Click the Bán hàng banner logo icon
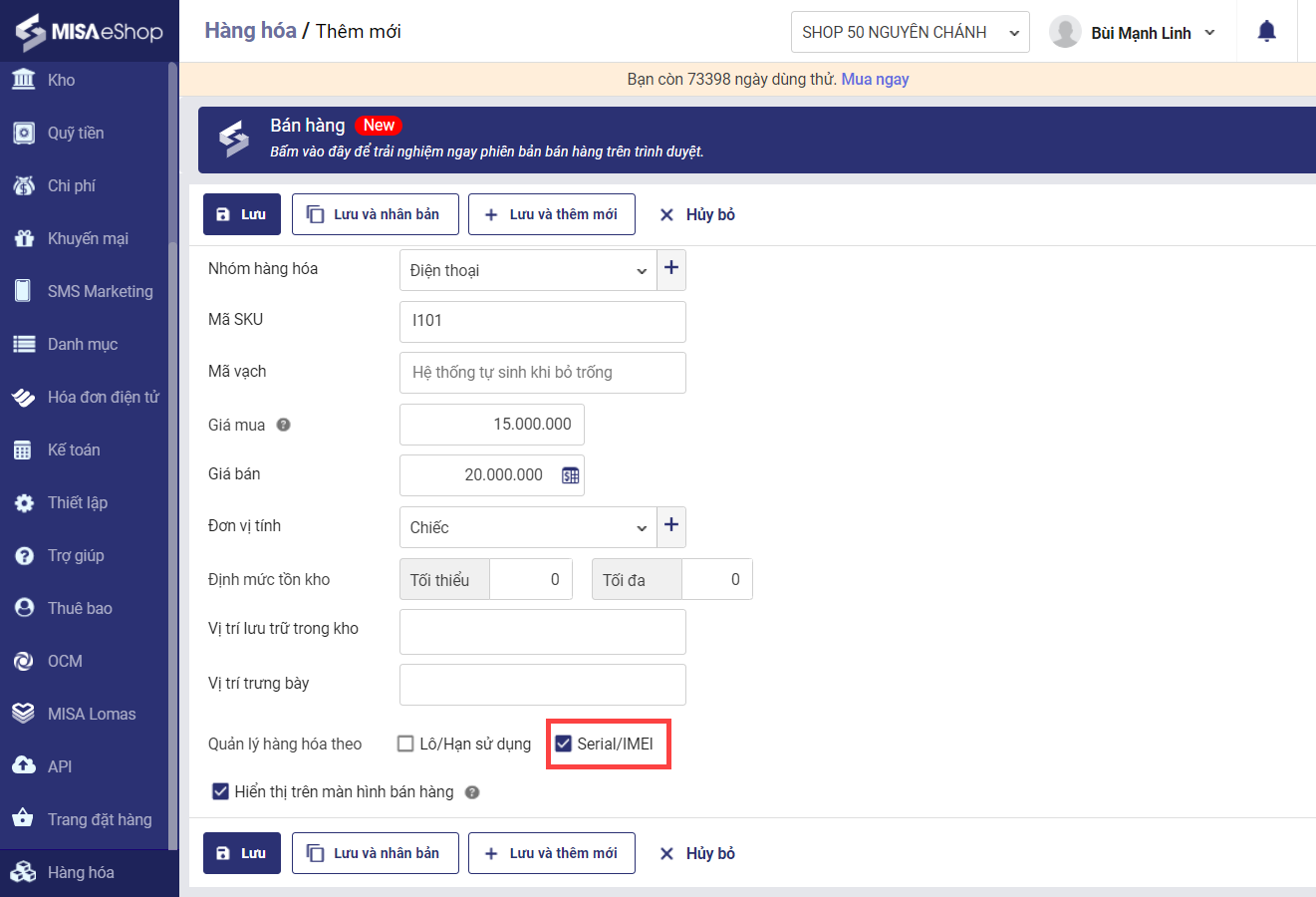Image resolution: width=1316 pixels, height=897 pixels. point(234,139)
